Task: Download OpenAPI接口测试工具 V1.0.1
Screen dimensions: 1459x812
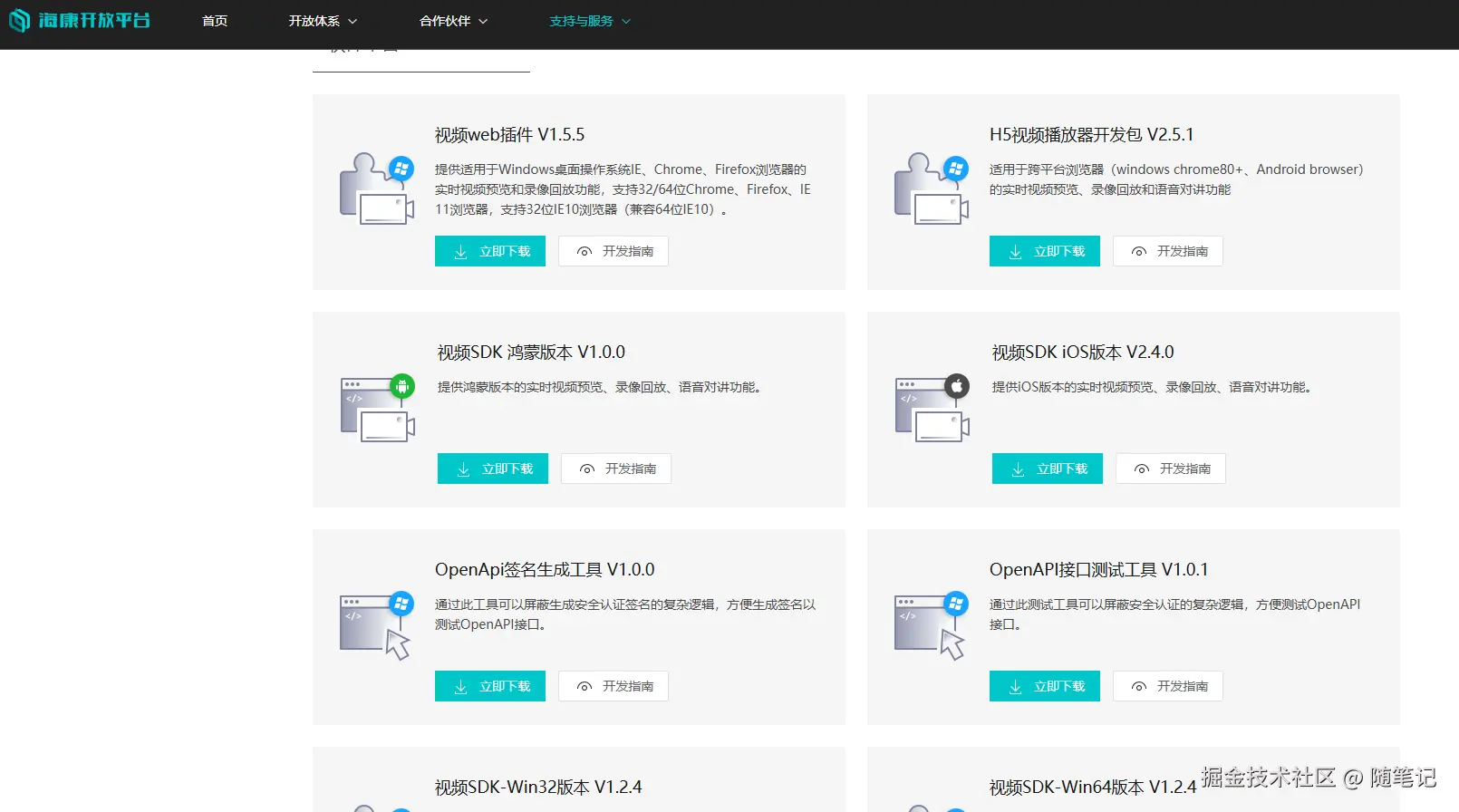Action: coord(1045,686)
